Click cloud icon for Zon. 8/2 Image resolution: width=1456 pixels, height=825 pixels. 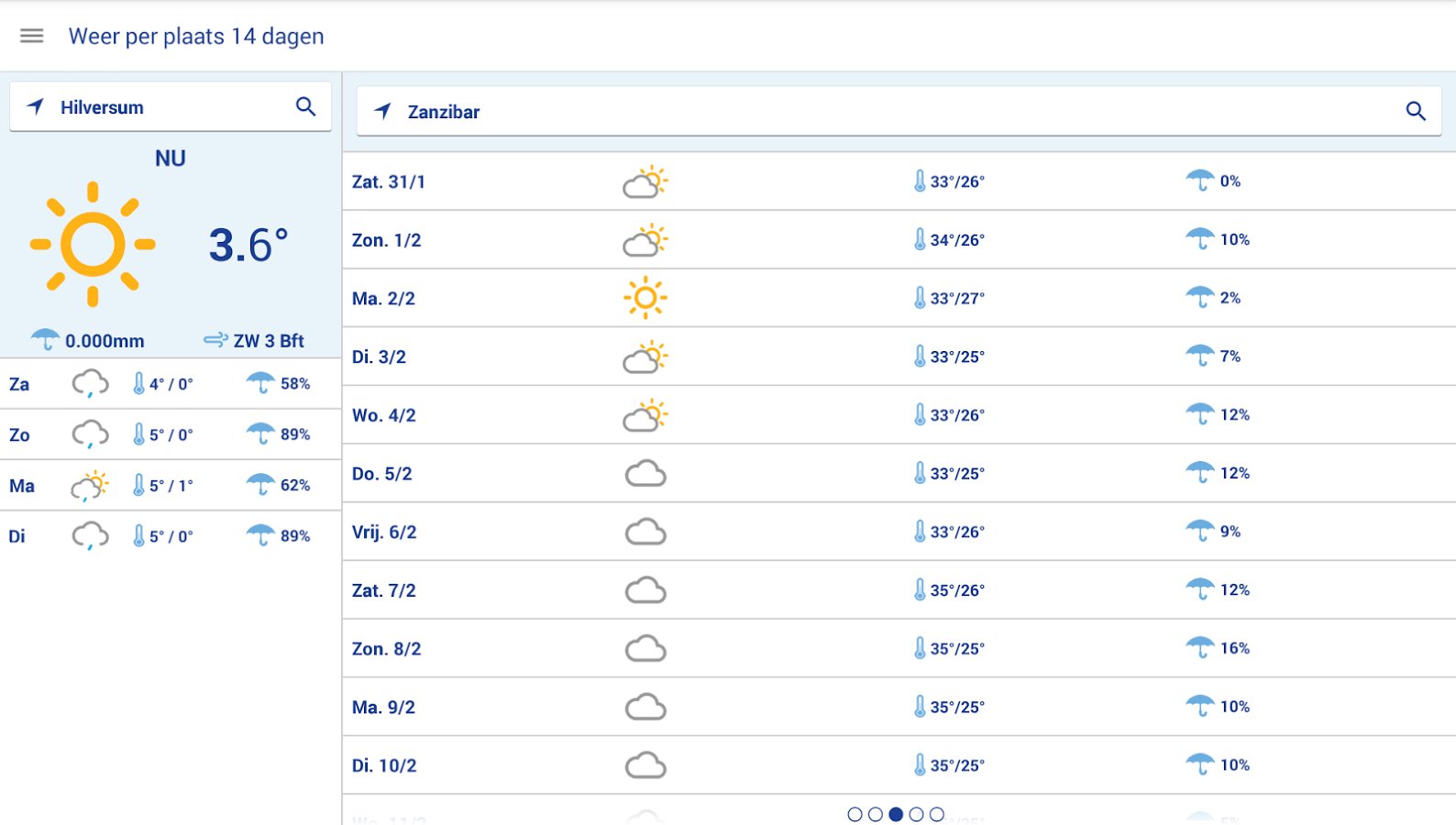pyautogui.click(x=645, y=649)
